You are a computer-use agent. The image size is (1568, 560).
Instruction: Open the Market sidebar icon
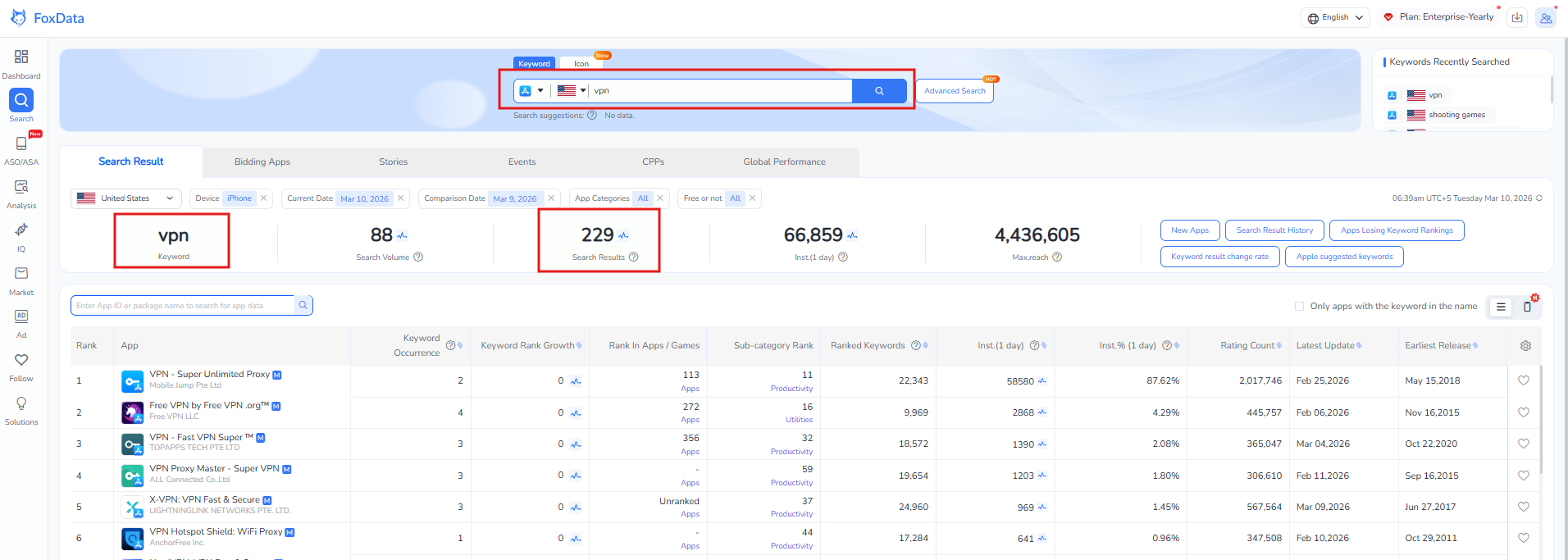click(21, 280)
